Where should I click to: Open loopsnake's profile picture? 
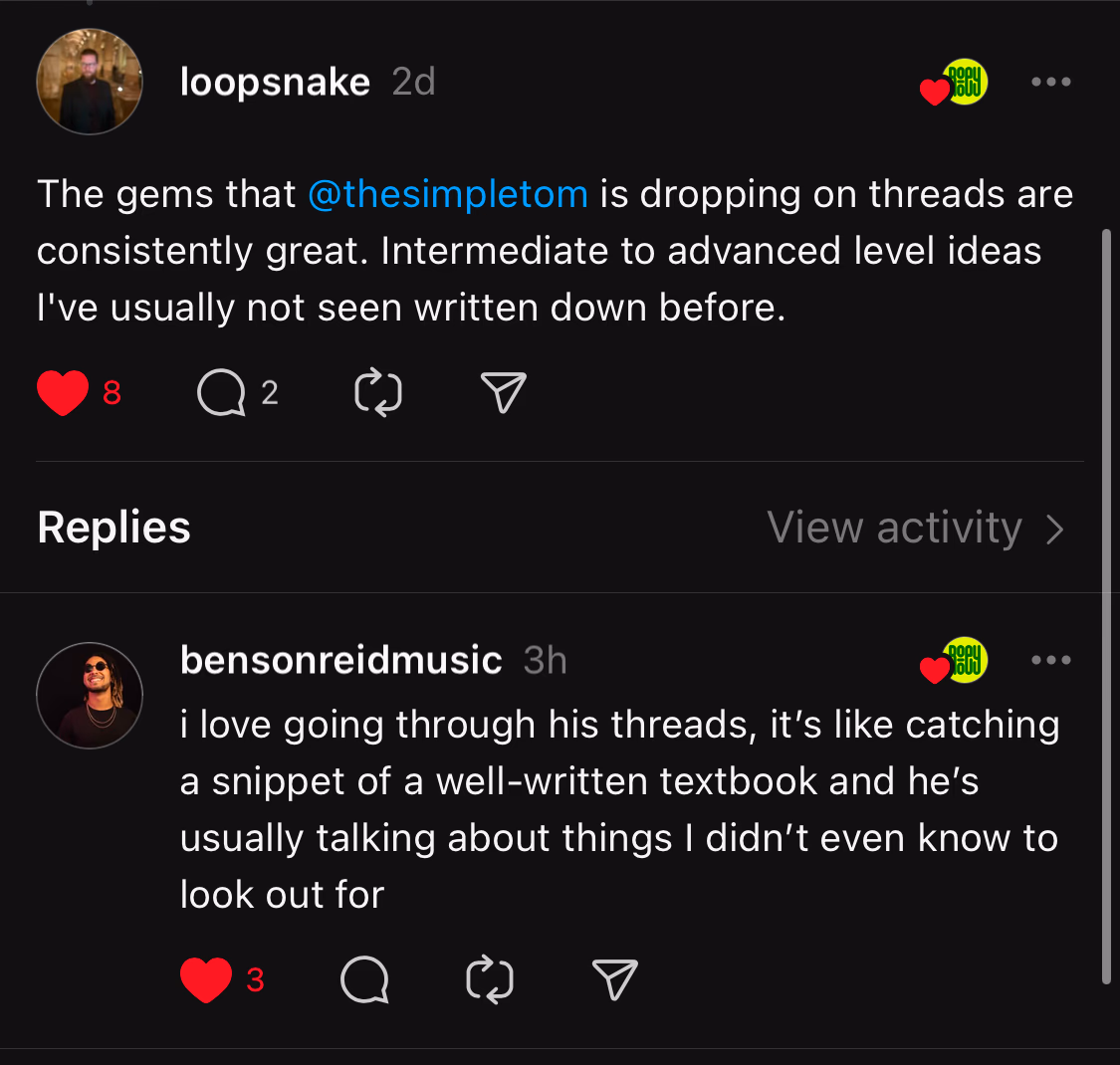click(90, 82)
